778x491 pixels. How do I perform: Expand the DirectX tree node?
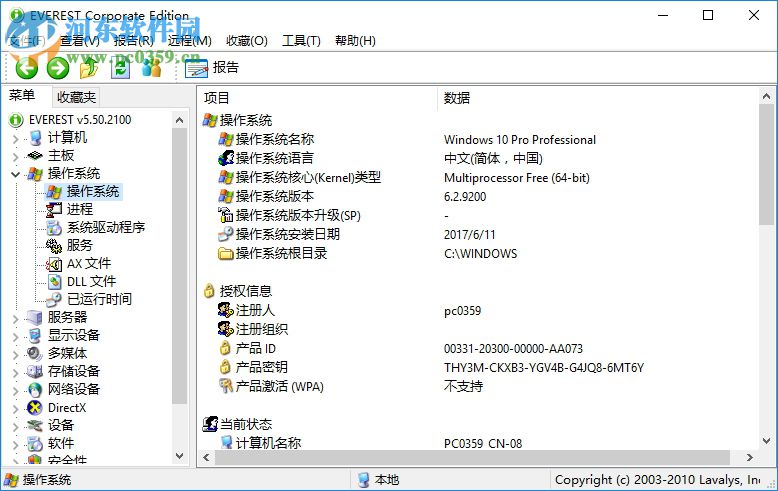click(x=15, y=409)
